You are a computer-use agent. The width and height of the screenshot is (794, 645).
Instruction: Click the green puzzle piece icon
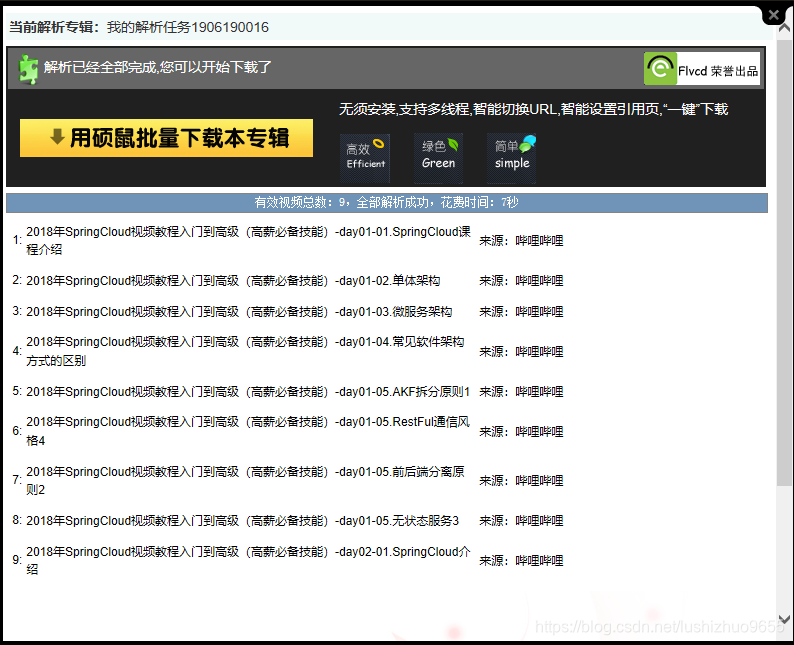28,69
